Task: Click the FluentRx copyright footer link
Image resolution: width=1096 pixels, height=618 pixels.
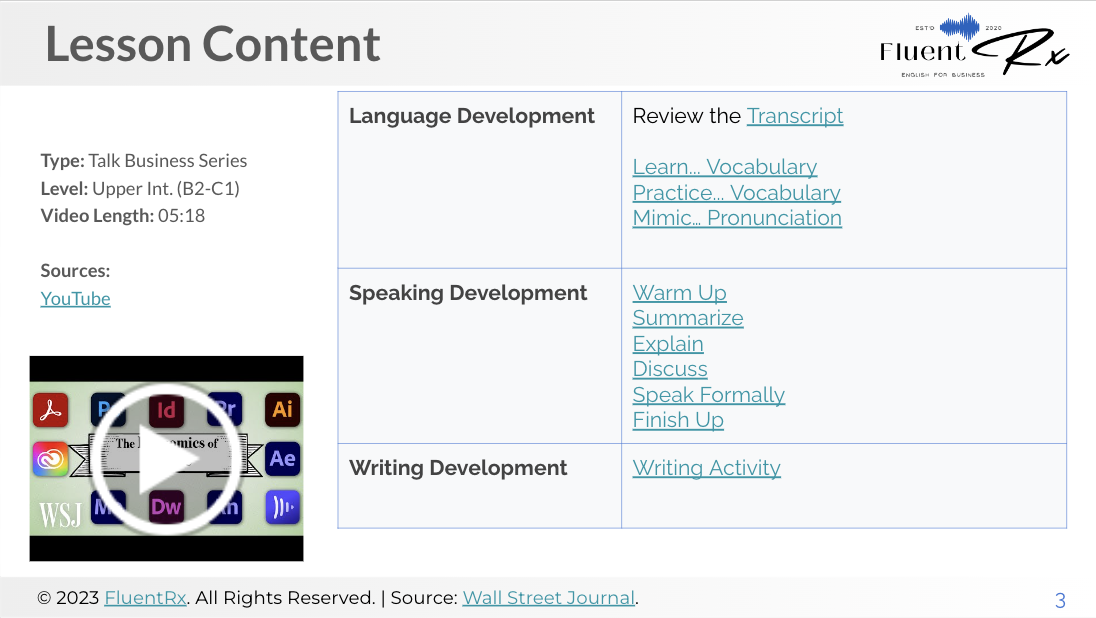Action: [x=145, y=598]
